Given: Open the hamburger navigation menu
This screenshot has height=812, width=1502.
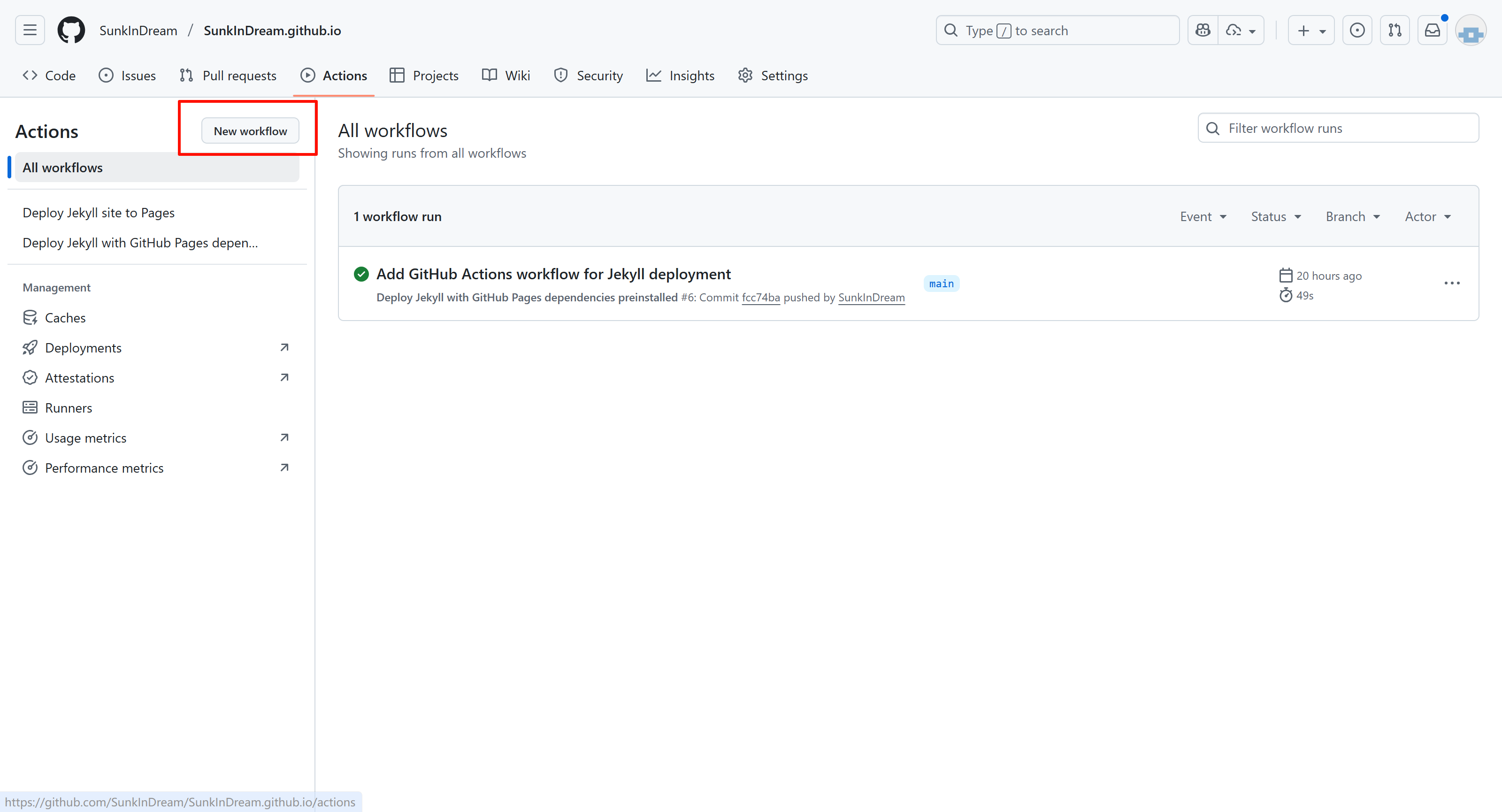Looking at the screenshot, I should 30,31.
